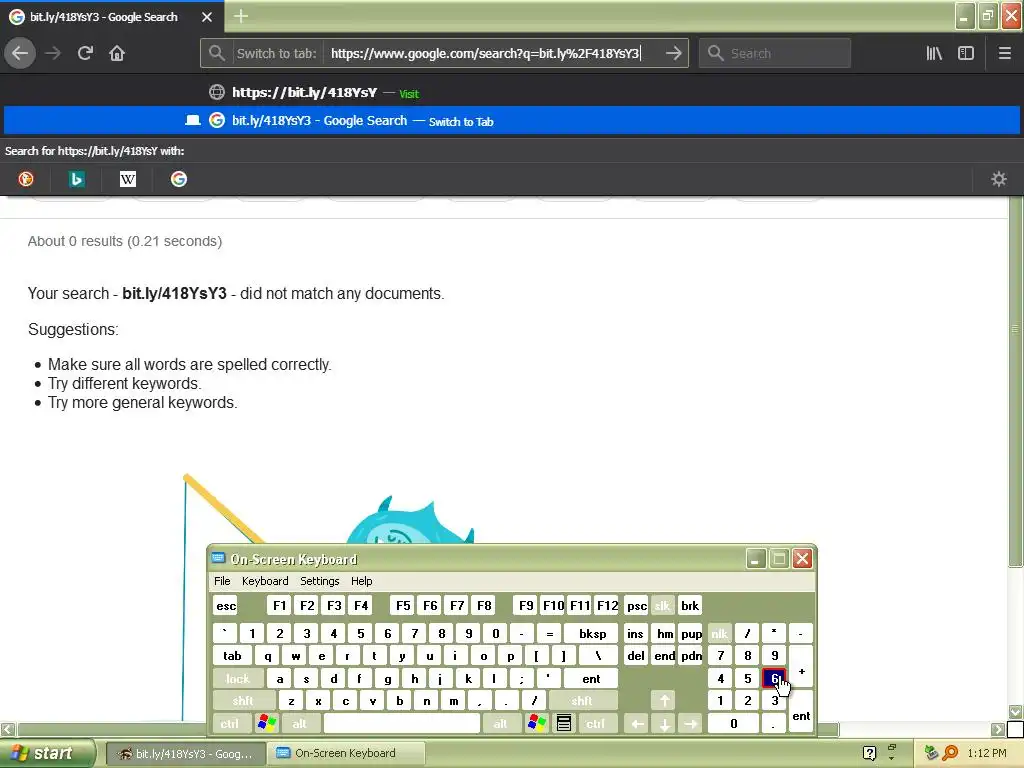Toggle the left alt key on the keyboard
Viewport: 1024px width, 768px height.
[300, 724]
